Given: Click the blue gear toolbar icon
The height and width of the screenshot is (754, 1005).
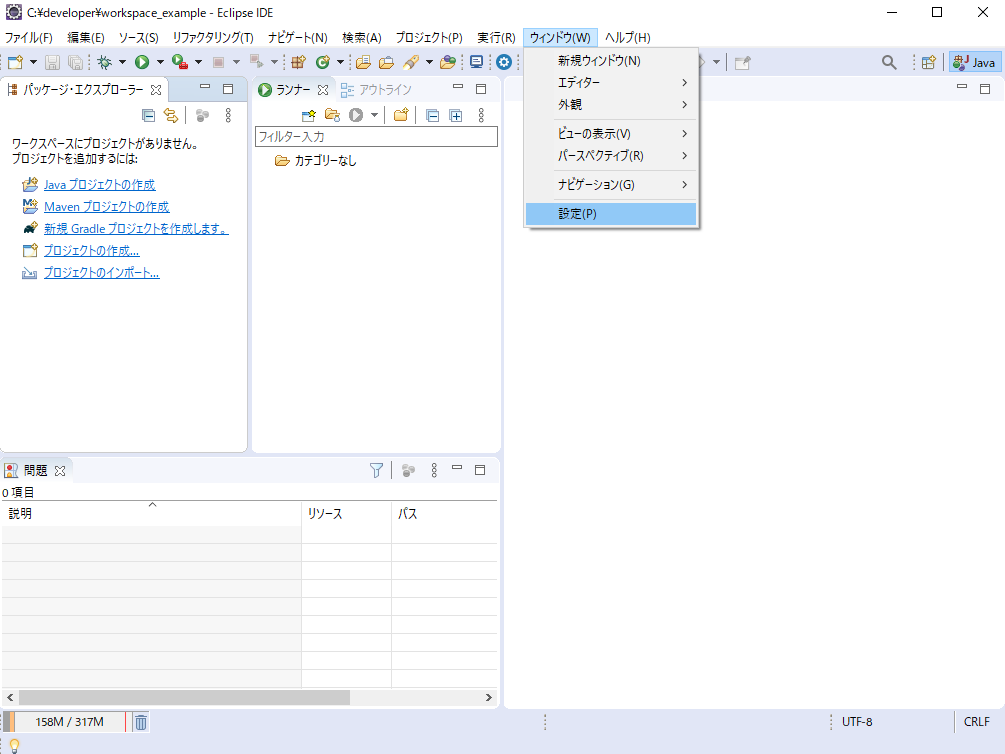Looking at the screenshot, I should coord(504,62).
